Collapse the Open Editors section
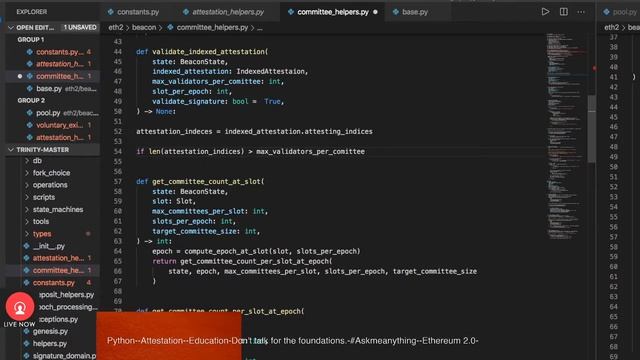The image size is (640, 360). tap(11, 28)
